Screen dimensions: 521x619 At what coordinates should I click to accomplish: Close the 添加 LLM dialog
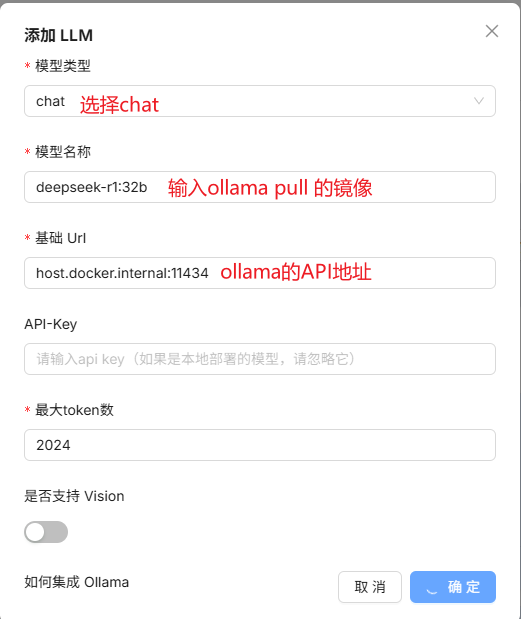[491, 31]
